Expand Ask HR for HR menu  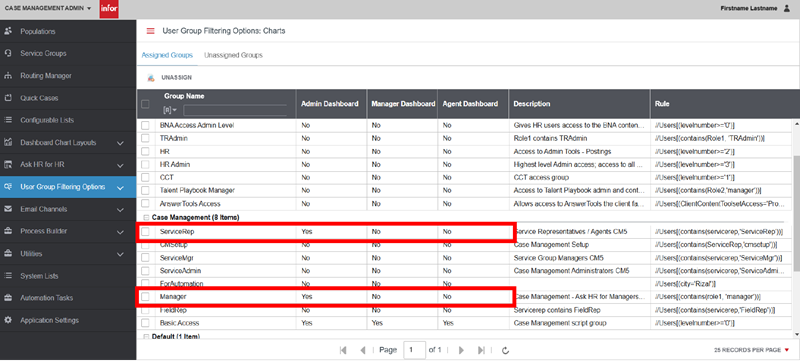(x=120, y=166)
